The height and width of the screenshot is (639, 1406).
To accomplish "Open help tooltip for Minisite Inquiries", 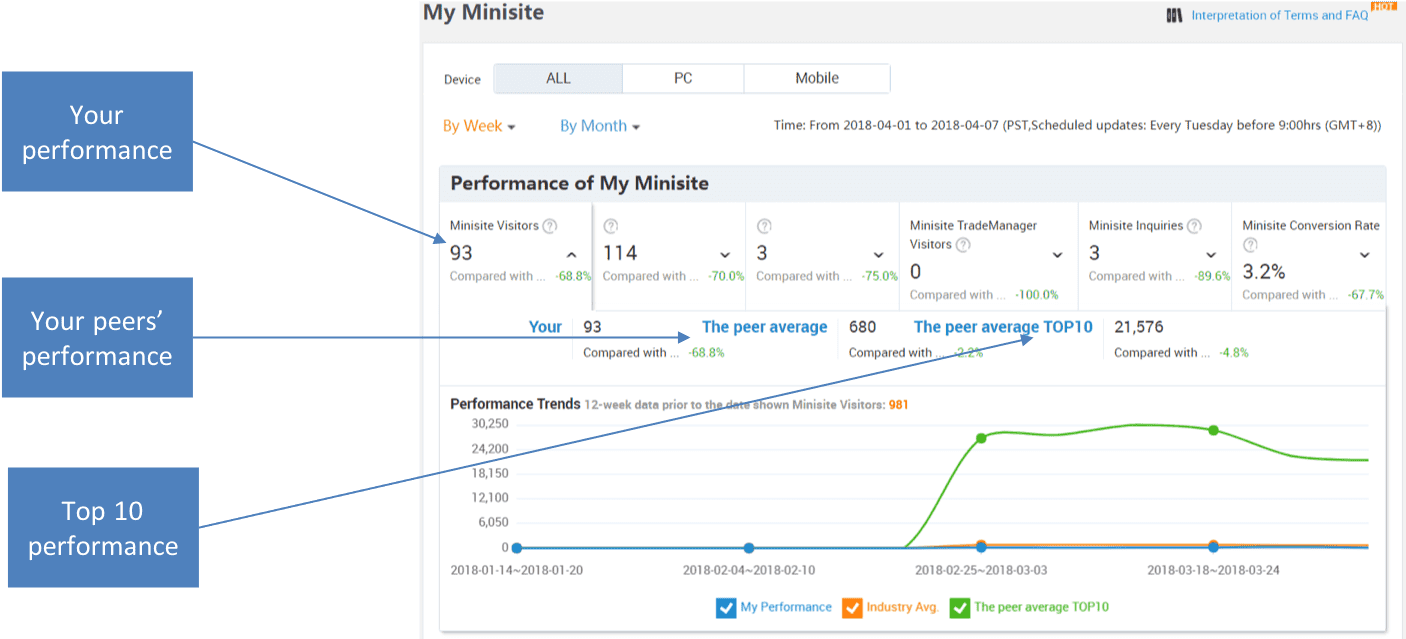I will [1193, 225].
